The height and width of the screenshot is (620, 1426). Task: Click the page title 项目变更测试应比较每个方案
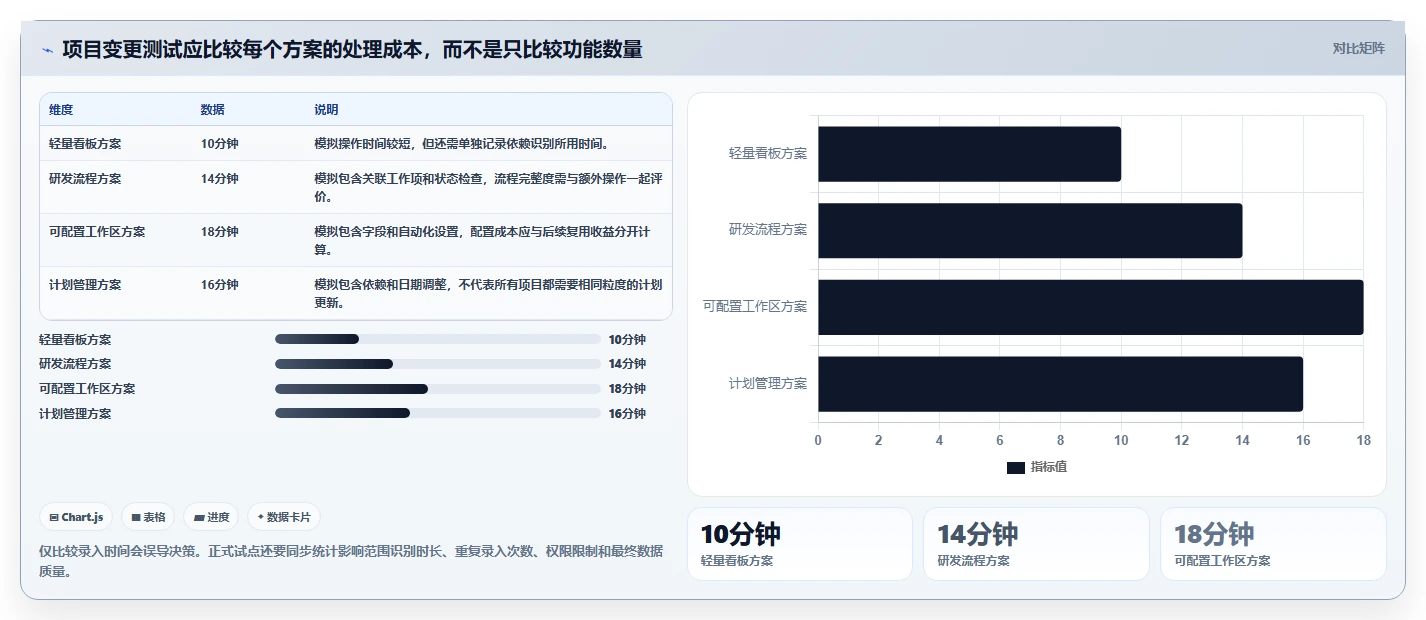pos(352,49)
